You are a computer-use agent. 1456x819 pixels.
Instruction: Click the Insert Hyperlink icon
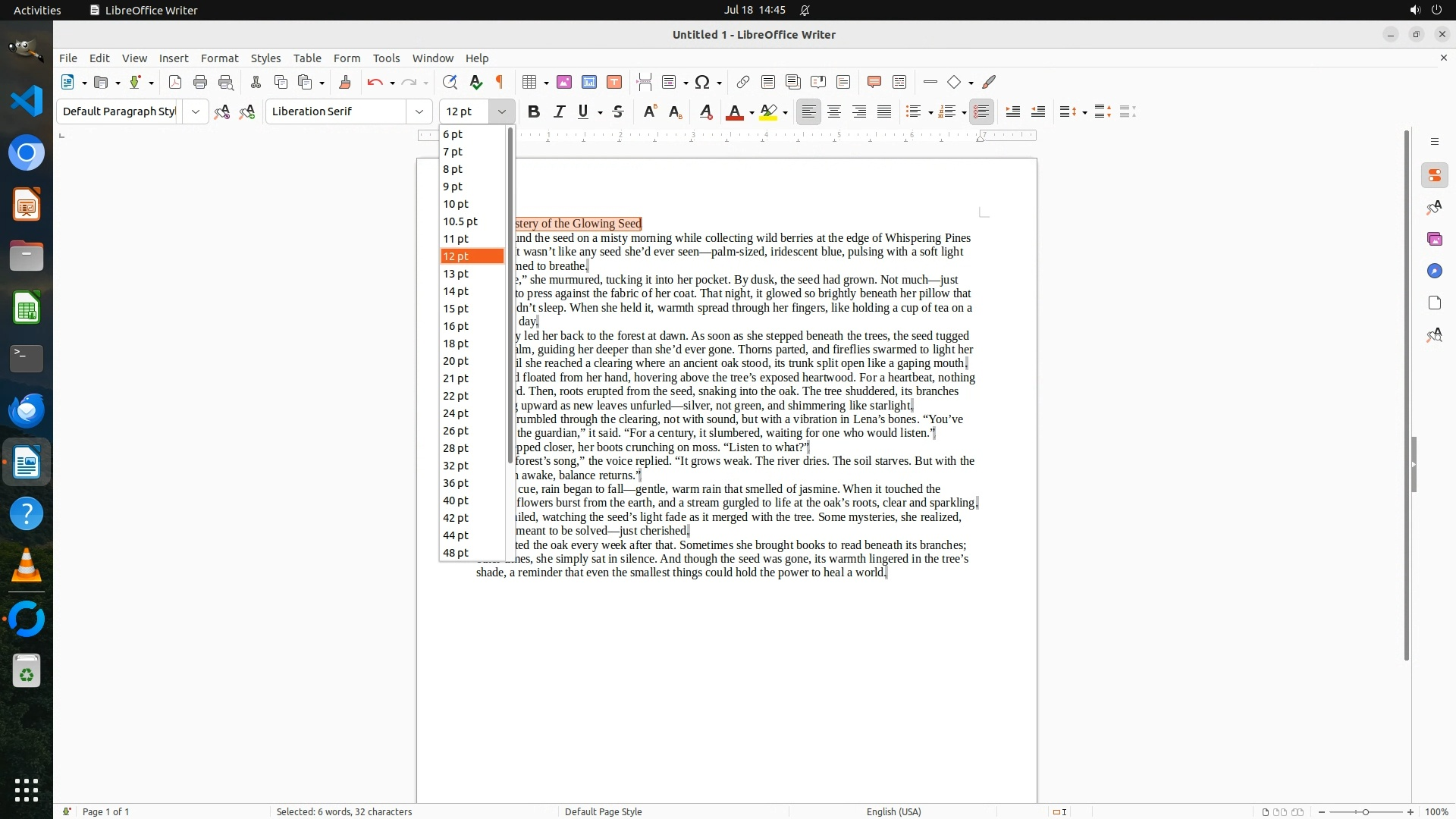click(x=743, y=82)
